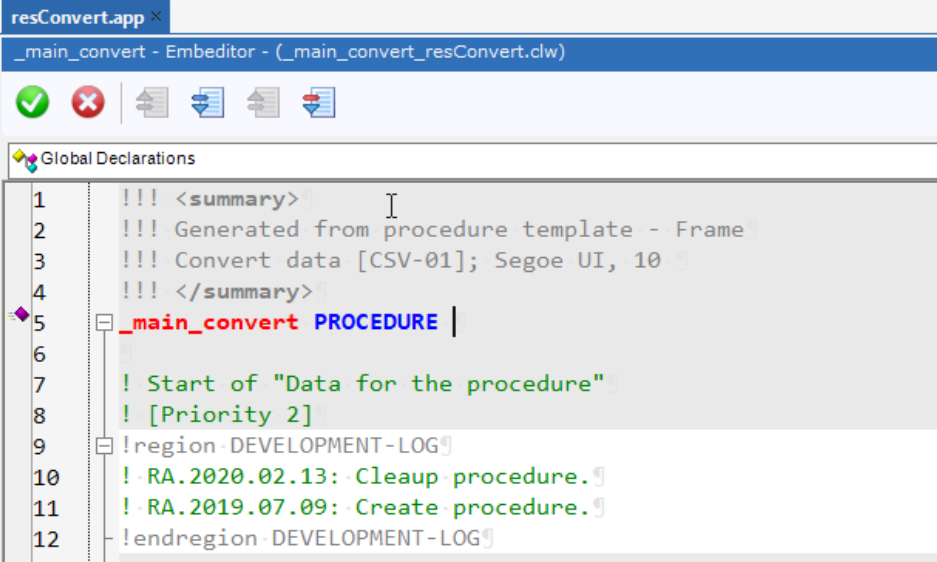Click line number 1 in the gutter
The height and width of the screenshot is (562, 937).
click(39, 200)
